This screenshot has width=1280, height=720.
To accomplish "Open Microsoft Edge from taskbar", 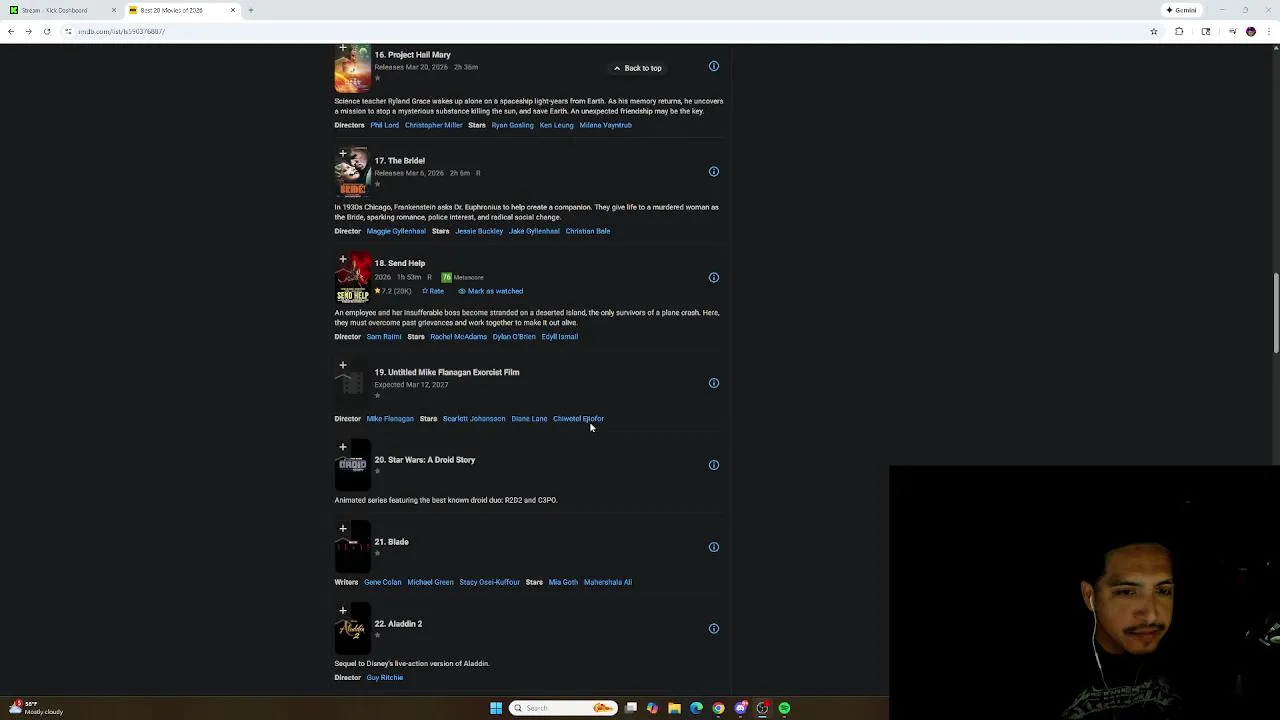I will point(697,708).
